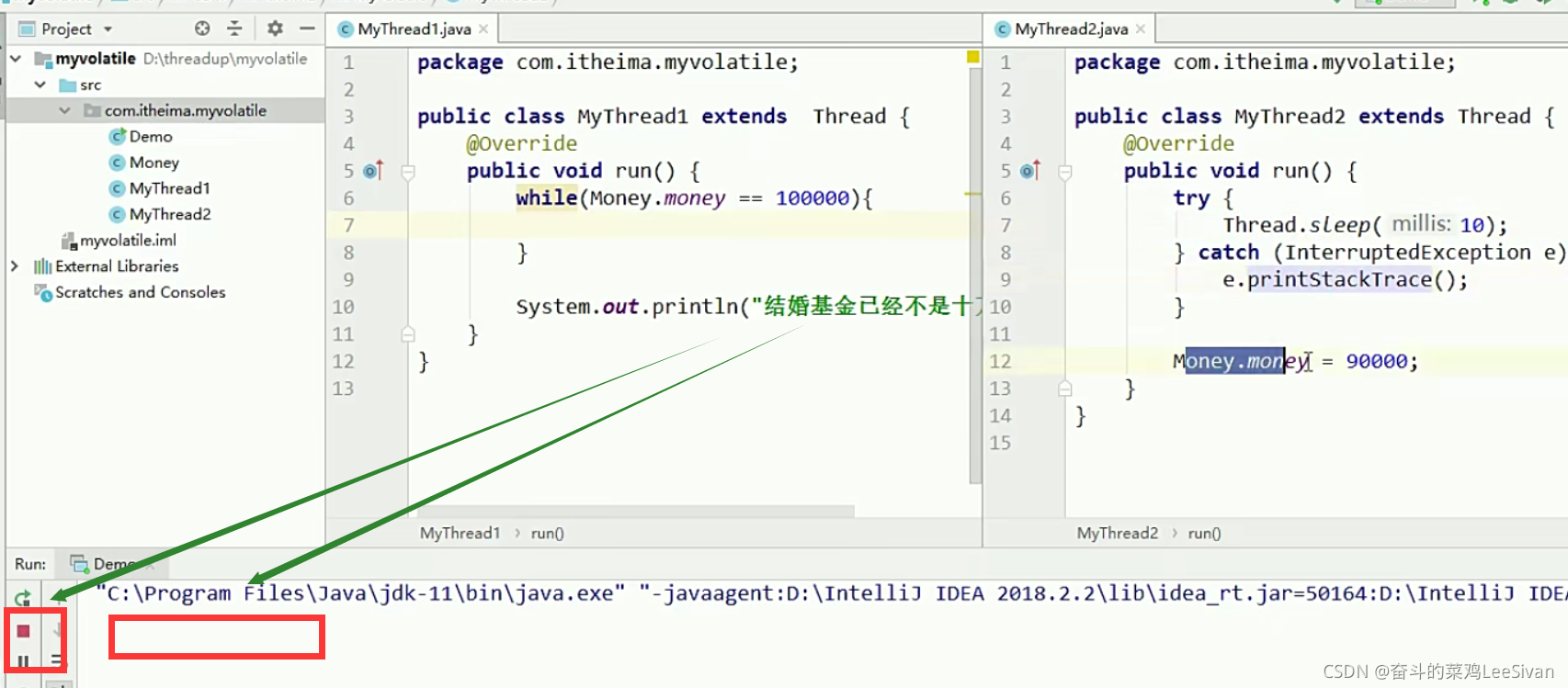Click fold end marker at MyThread1 line 11

[x=408, y=334]
